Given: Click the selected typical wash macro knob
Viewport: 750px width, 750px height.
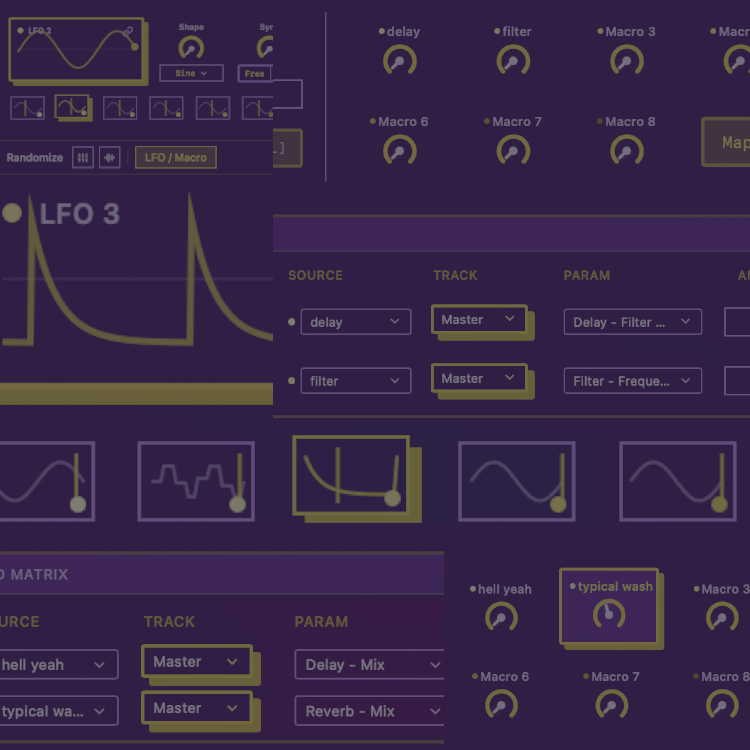Looking at the screenshot, I should pos(609,614).
